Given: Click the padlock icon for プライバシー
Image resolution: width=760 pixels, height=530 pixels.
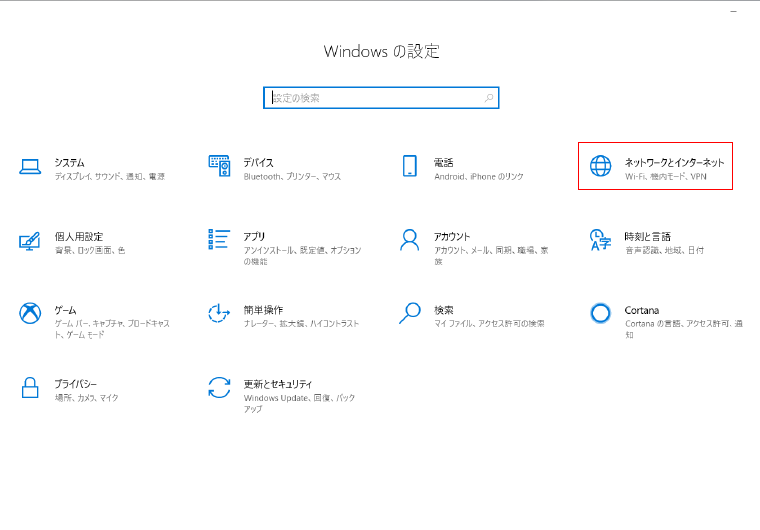Looking at the screenshot, I should click(x=30, y=387).
